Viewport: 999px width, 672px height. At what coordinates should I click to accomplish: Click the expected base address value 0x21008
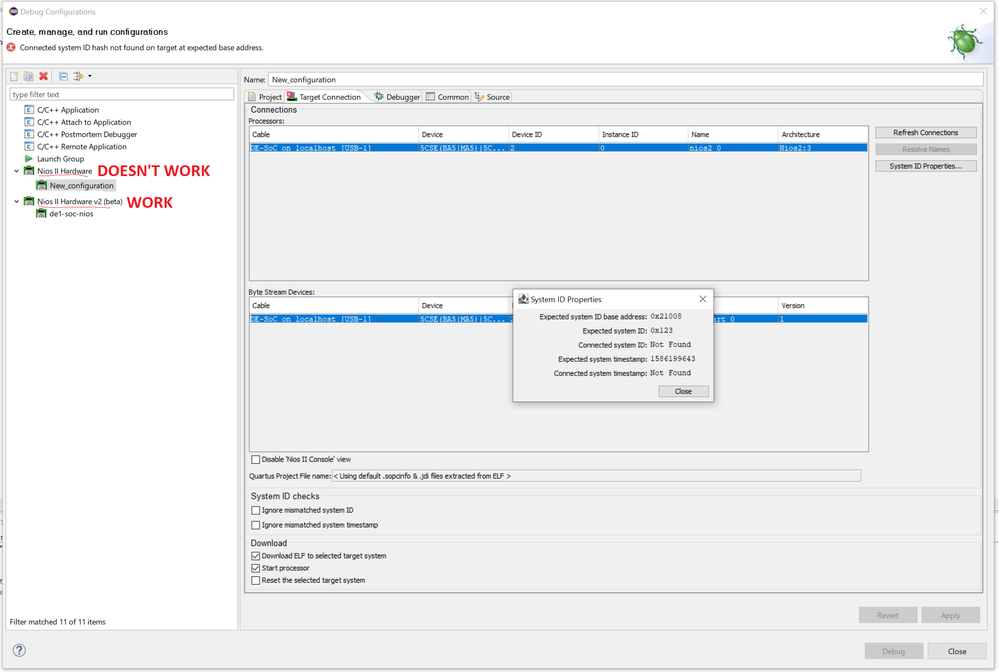[666, 316]
